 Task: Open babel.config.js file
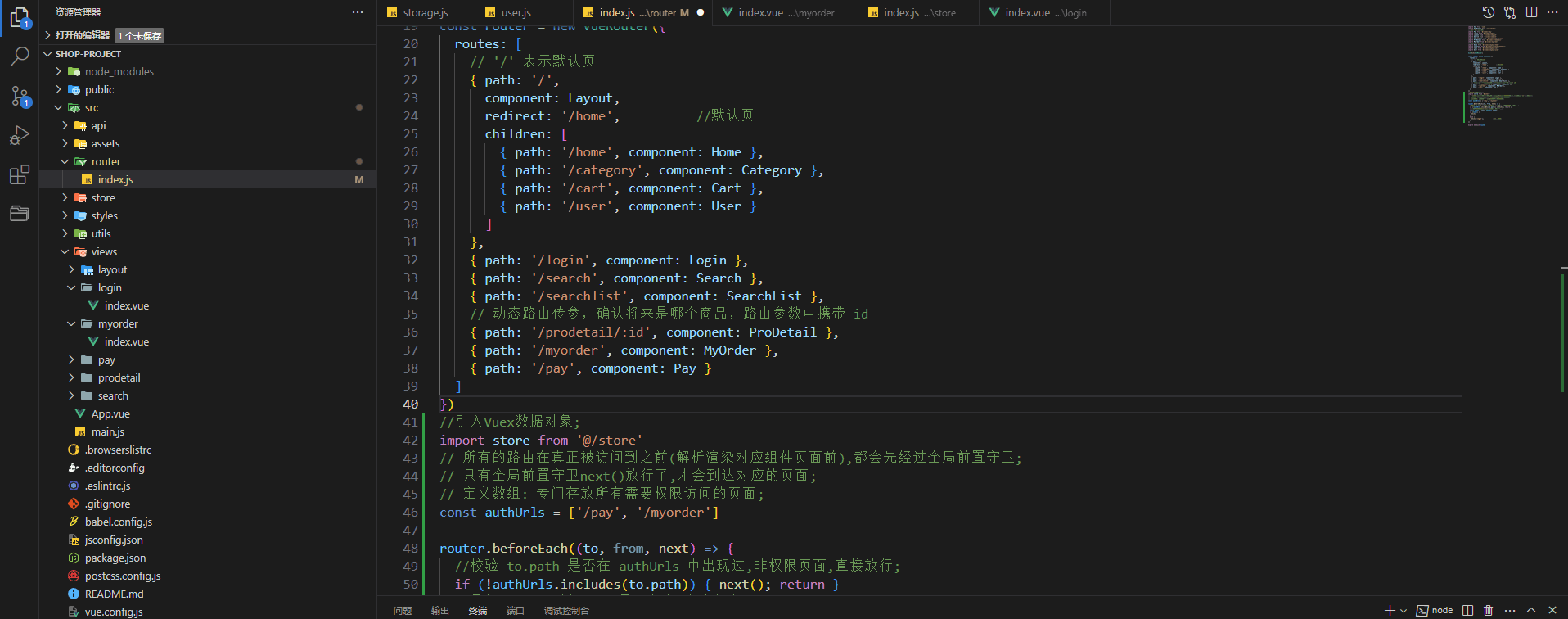point(208,522)
